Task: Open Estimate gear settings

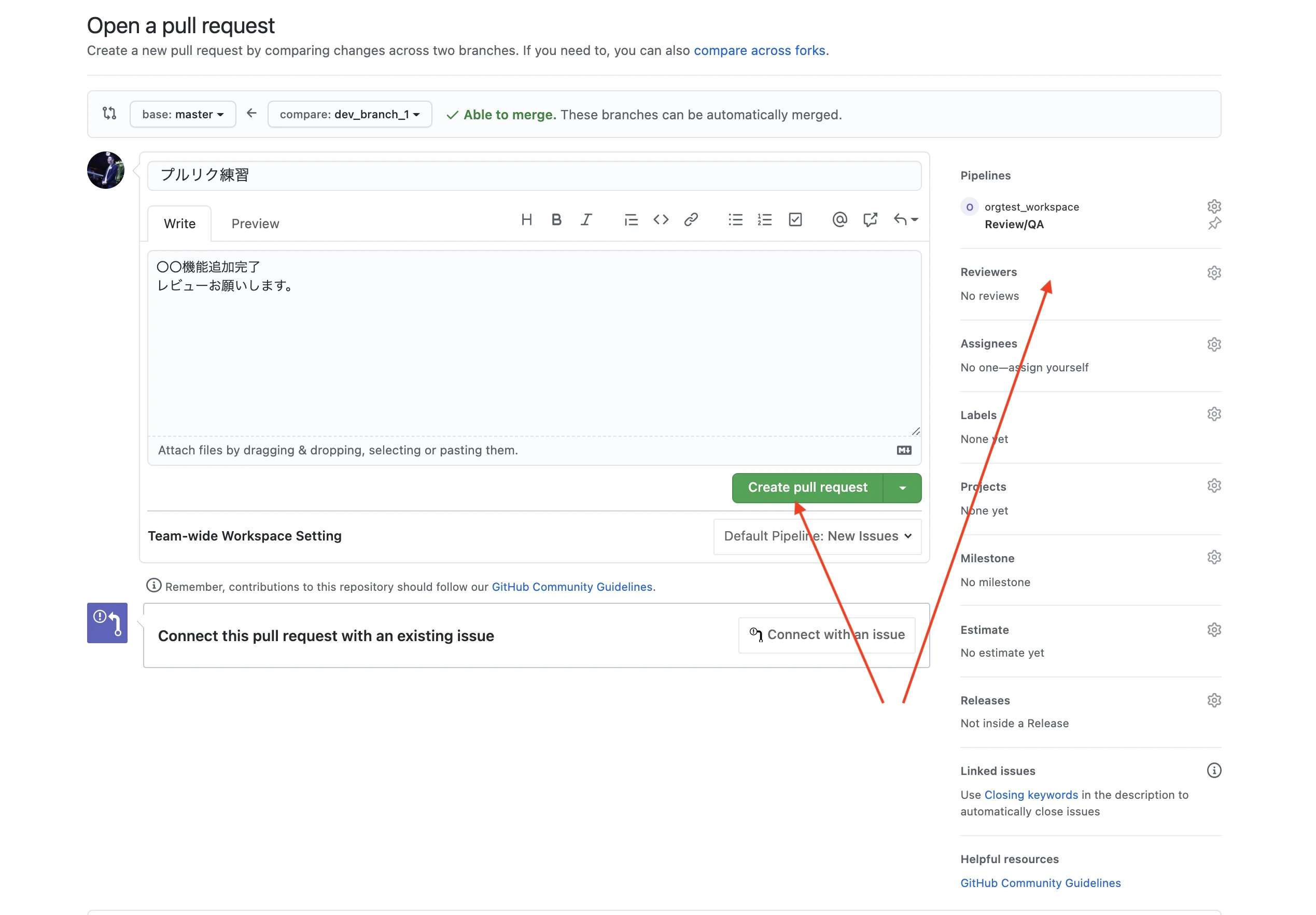Action: coord(1213,630)
